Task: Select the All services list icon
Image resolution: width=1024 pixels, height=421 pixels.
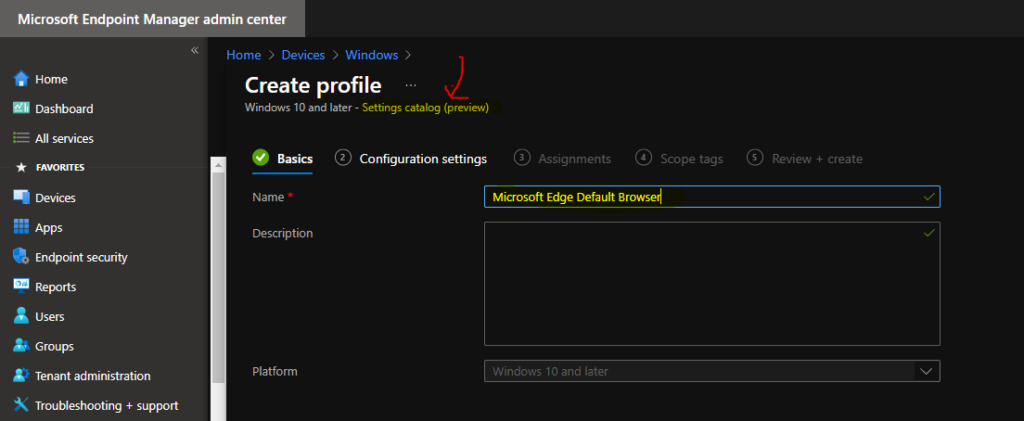Action: [x=22, y=138]
